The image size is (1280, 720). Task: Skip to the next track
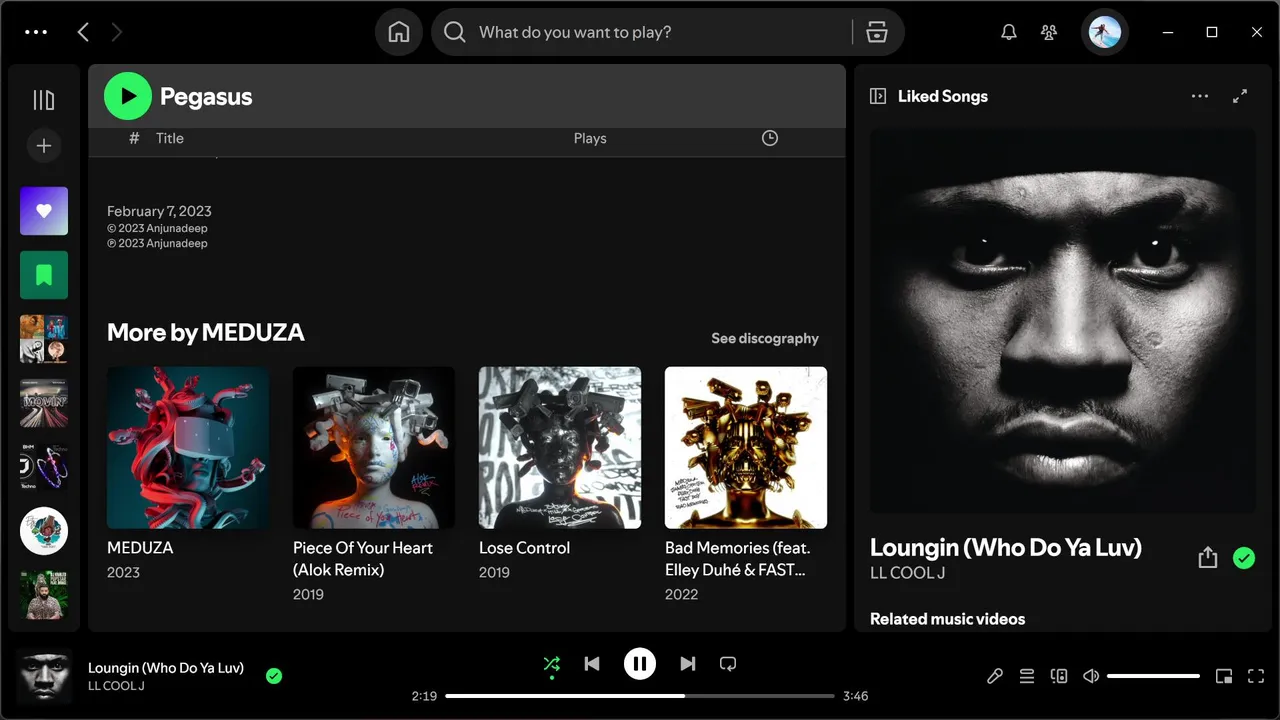click(x=688, y=663)
